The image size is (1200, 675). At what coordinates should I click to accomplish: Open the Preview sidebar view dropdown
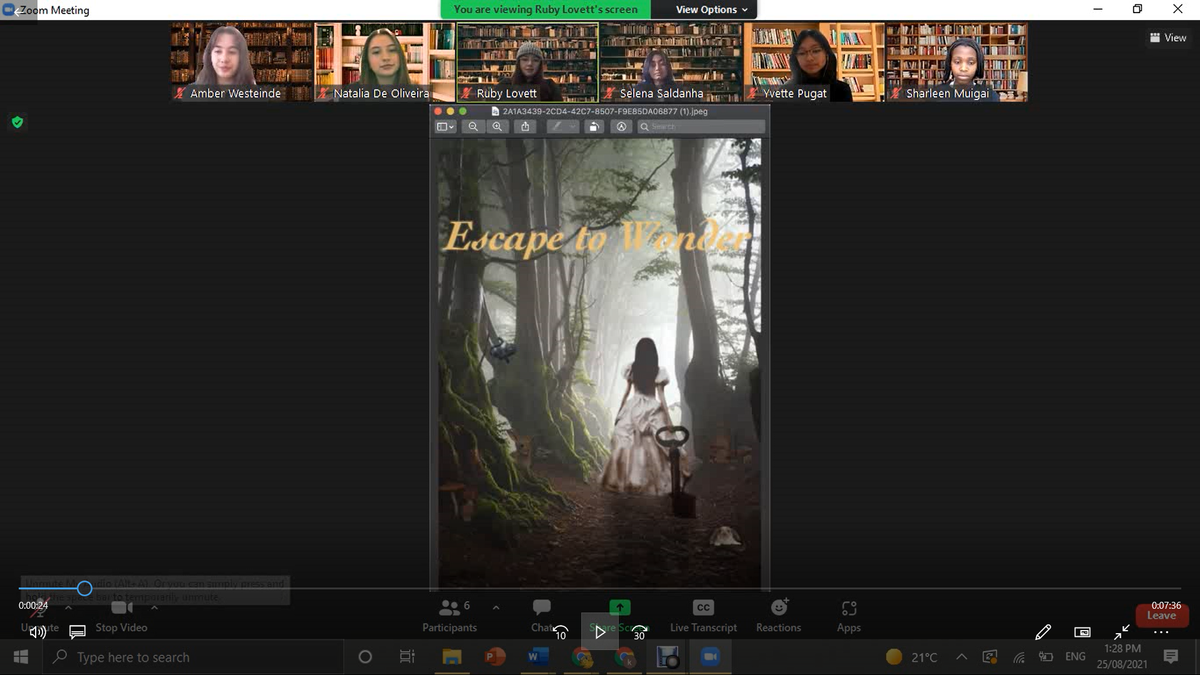[x=446, y=127]
